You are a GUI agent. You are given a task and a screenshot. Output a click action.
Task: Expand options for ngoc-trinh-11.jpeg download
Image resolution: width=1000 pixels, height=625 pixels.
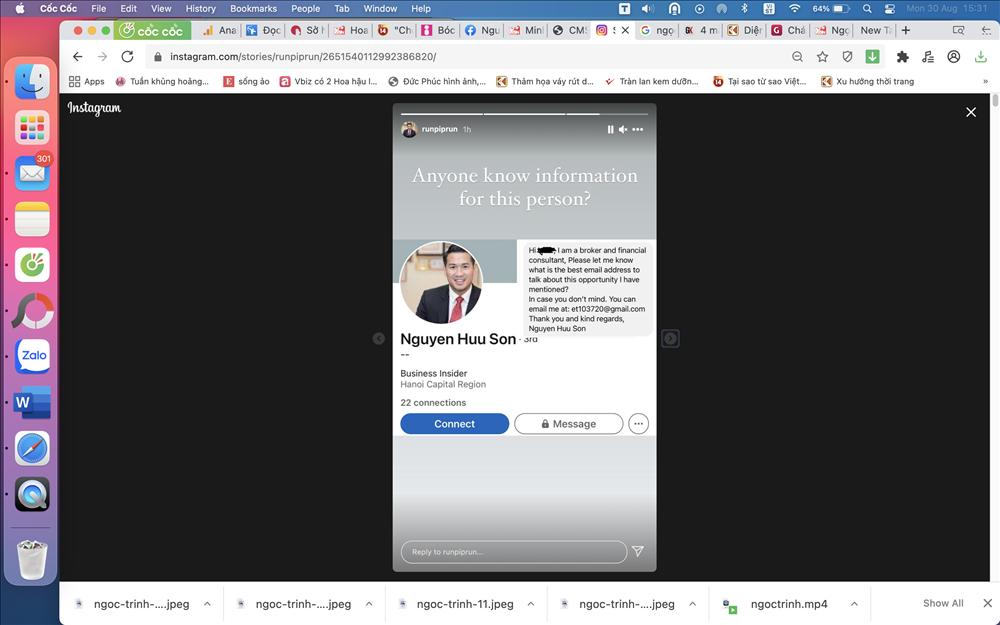point(531,604)
